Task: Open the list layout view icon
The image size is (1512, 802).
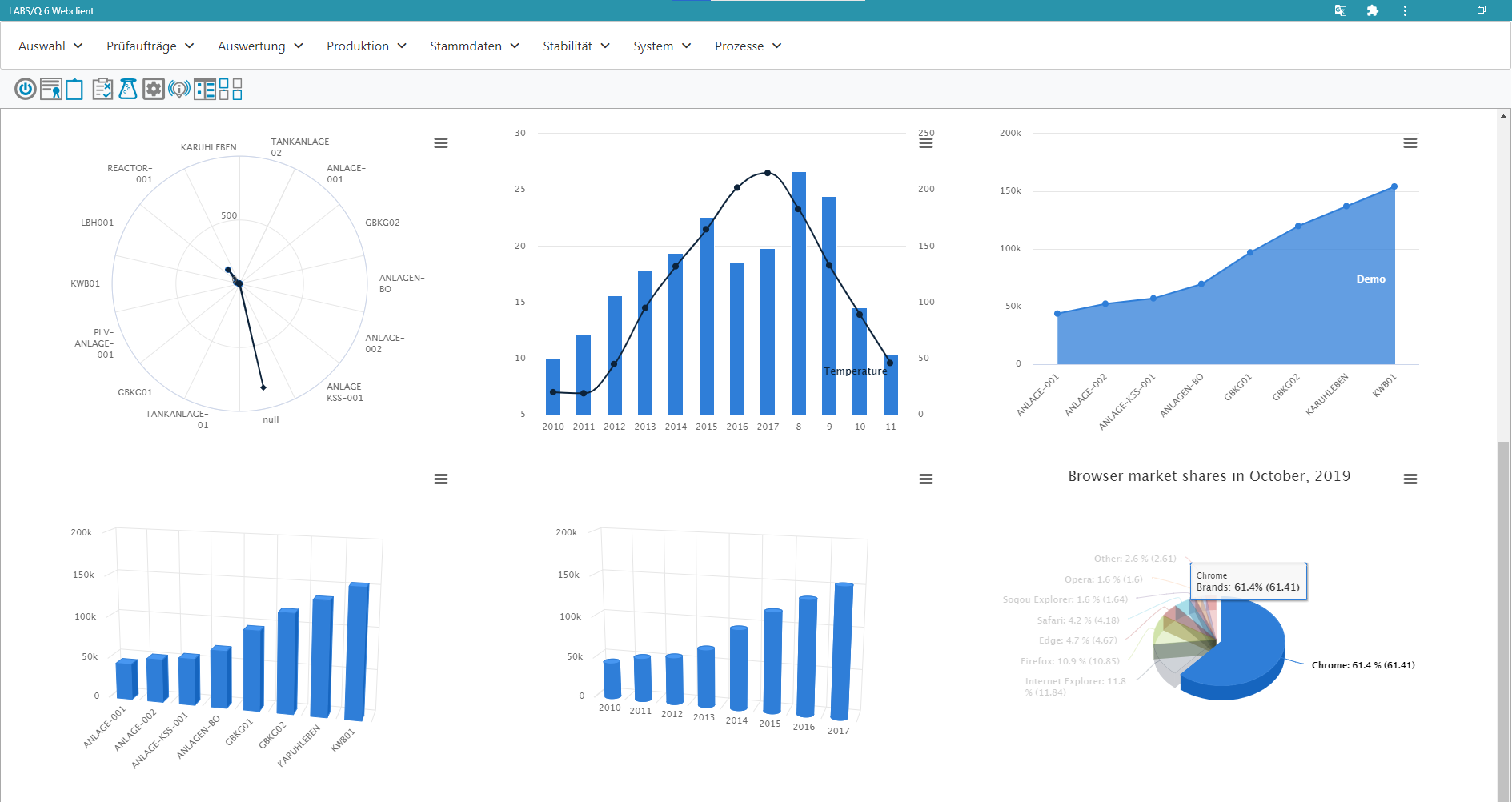Action: pos(205,89)
